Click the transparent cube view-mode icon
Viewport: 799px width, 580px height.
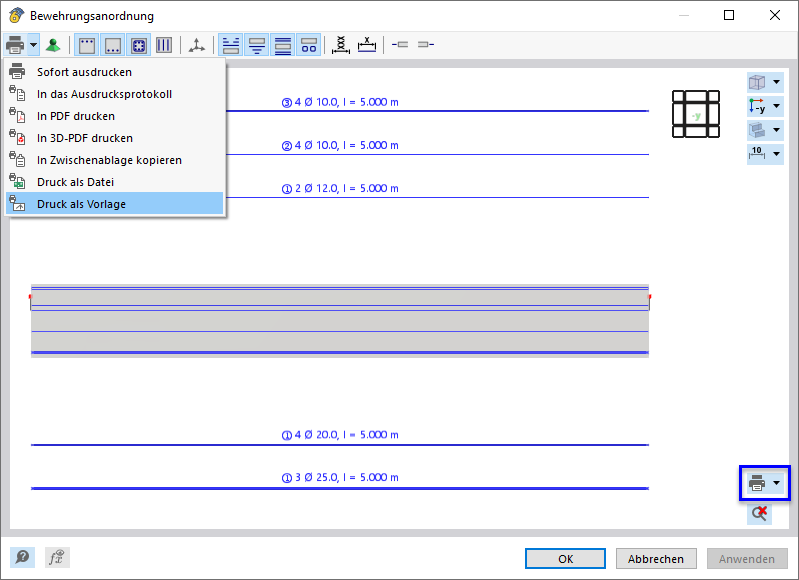point(757,82)
